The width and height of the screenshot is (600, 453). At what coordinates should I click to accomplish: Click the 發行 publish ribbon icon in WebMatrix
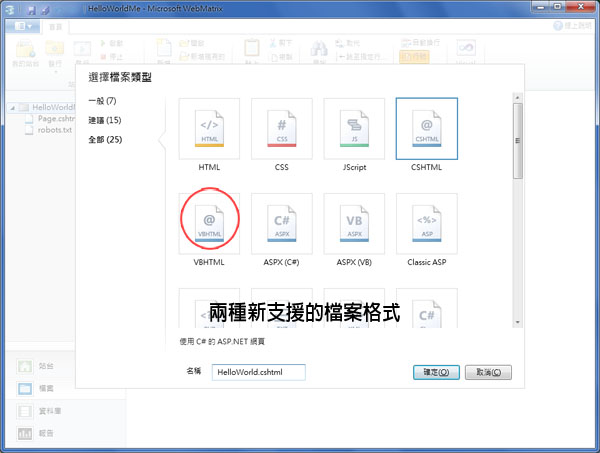[55, 54]
